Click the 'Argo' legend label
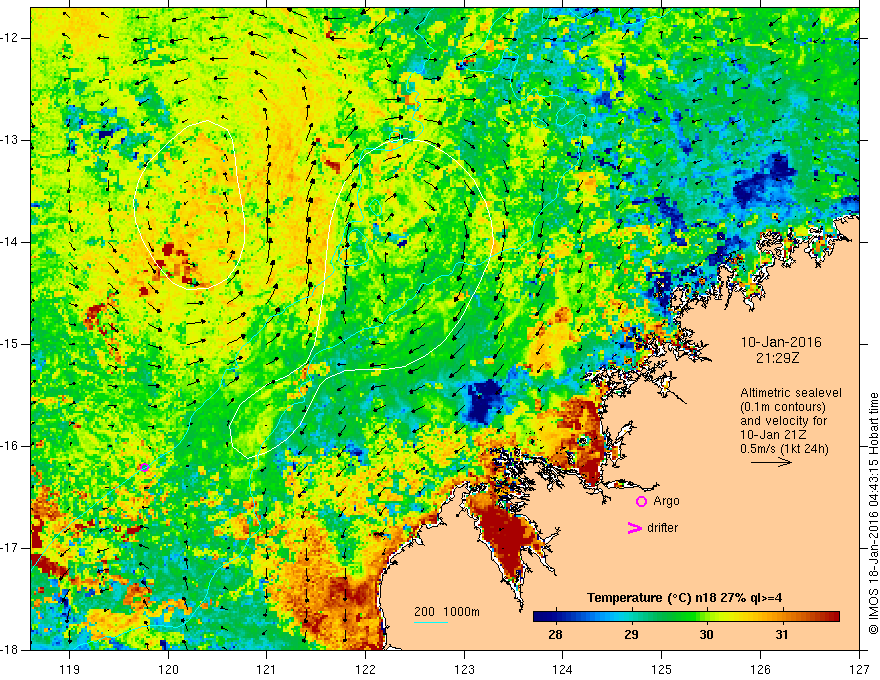This screenshot has width=880, height=680. [x=666, y=501]
